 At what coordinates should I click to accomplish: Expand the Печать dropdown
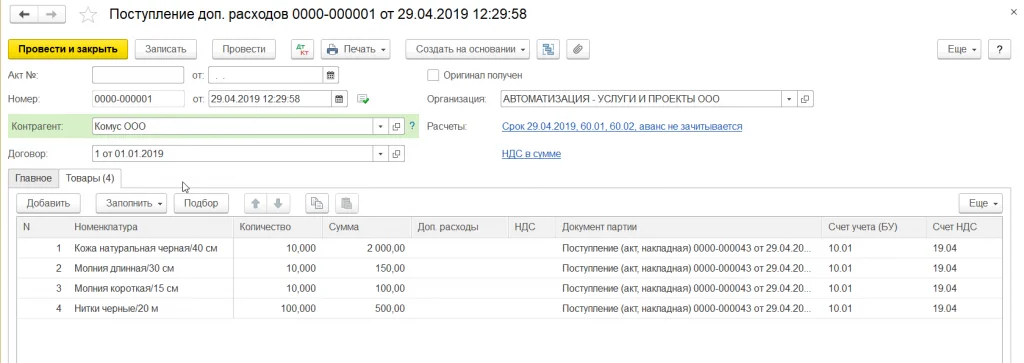(x=355, y=49)
